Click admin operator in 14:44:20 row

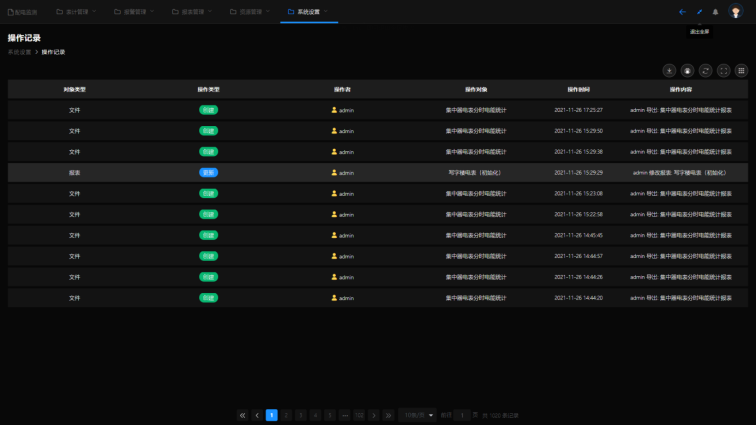342,298
